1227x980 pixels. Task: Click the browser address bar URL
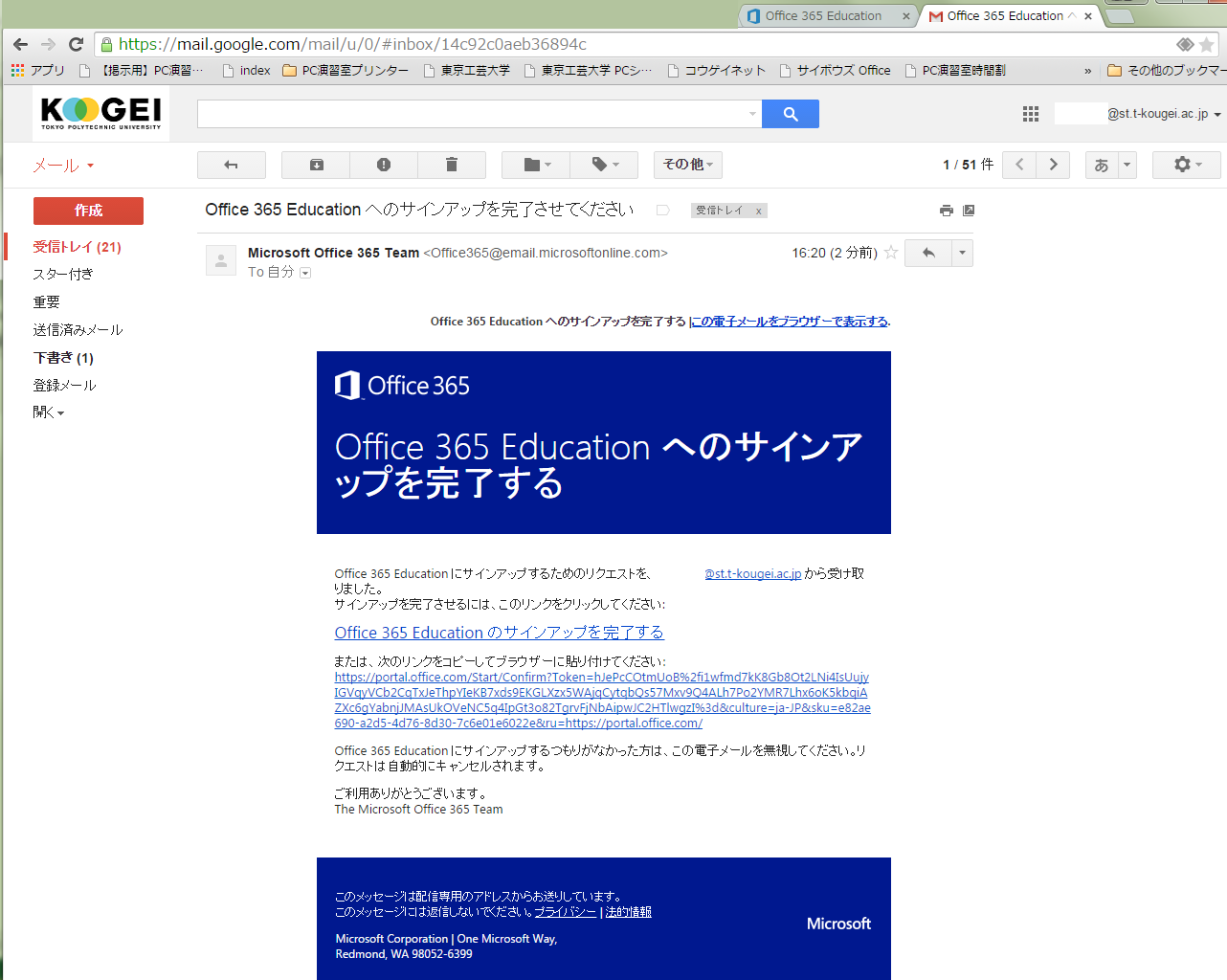tap(352, 44)
